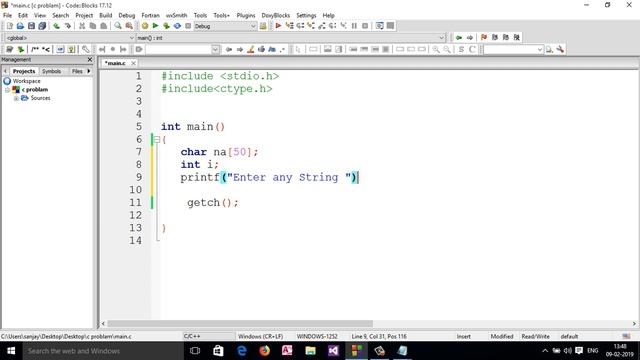Select the Workspace tree node

(26, 81)
